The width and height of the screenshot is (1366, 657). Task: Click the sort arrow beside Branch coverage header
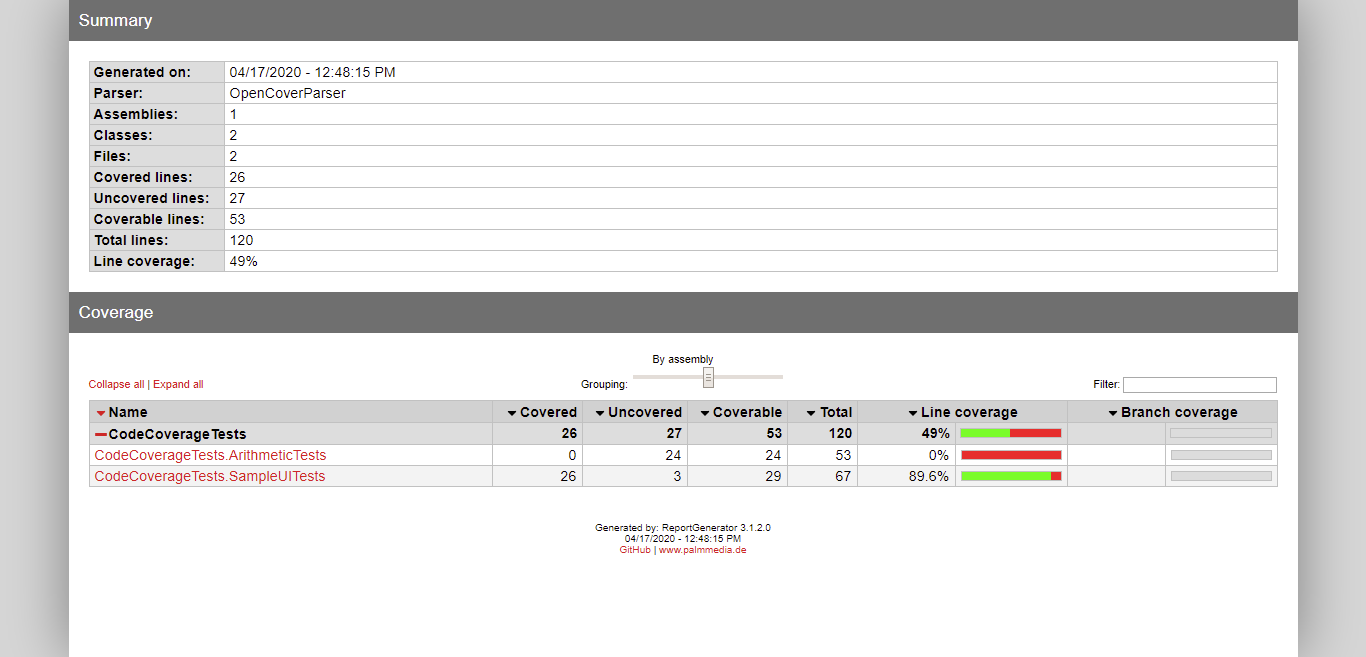1113,413
